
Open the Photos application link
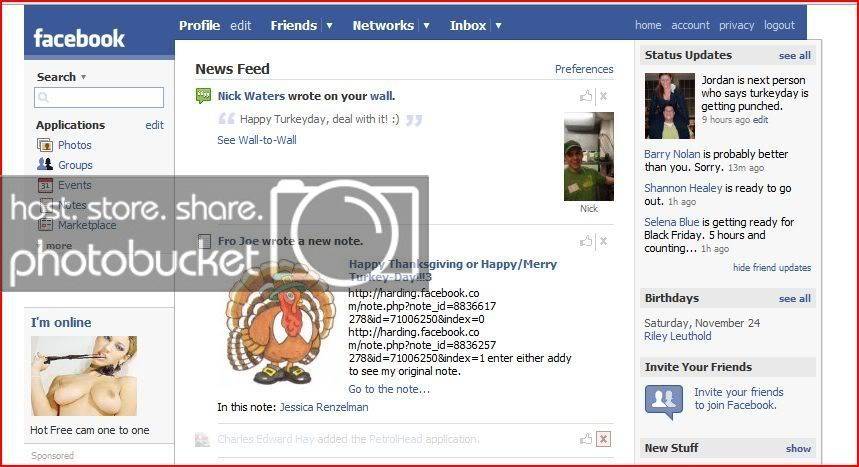75,145
